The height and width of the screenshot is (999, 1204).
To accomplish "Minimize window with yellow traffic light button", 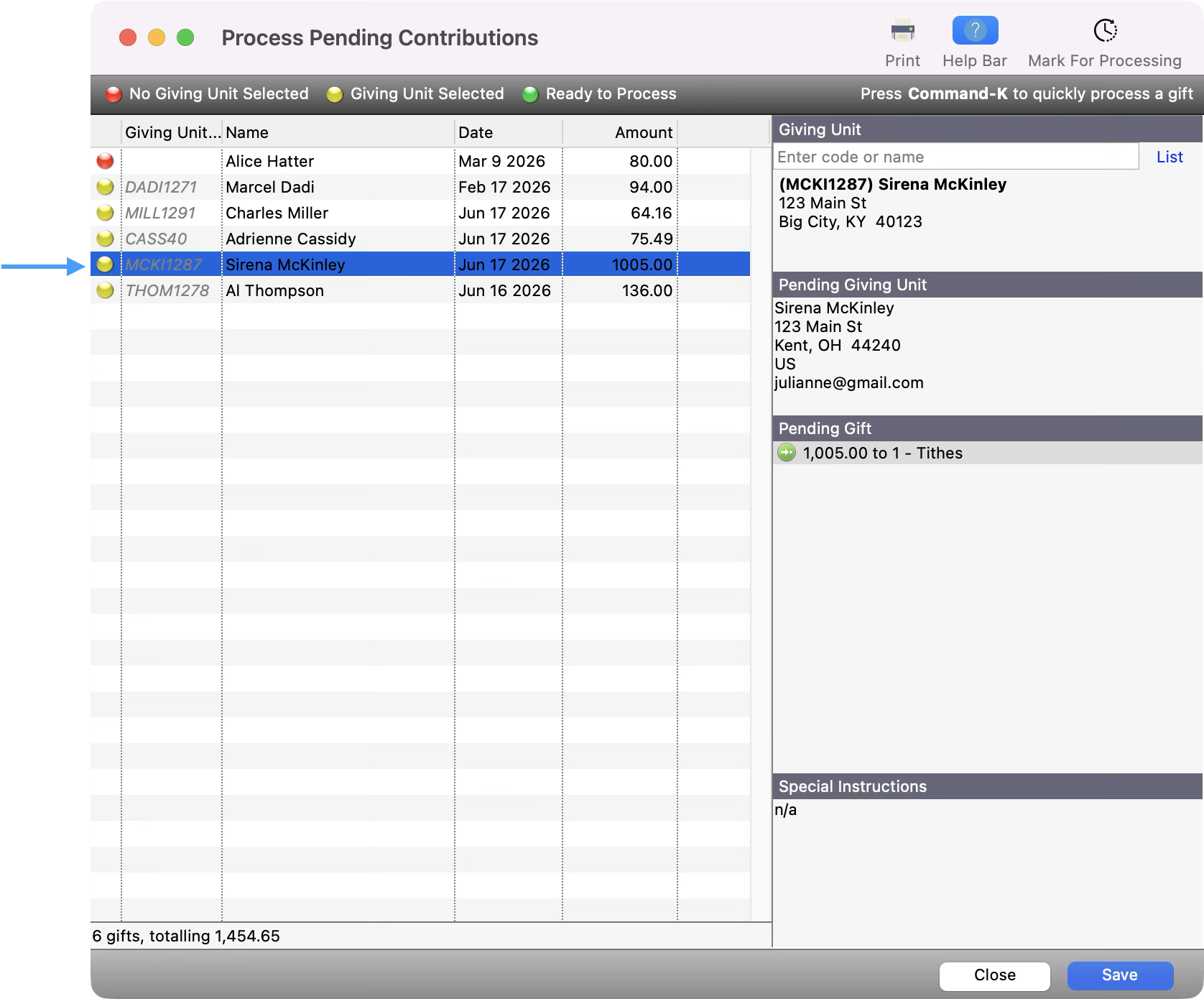I will coord(157,37).
